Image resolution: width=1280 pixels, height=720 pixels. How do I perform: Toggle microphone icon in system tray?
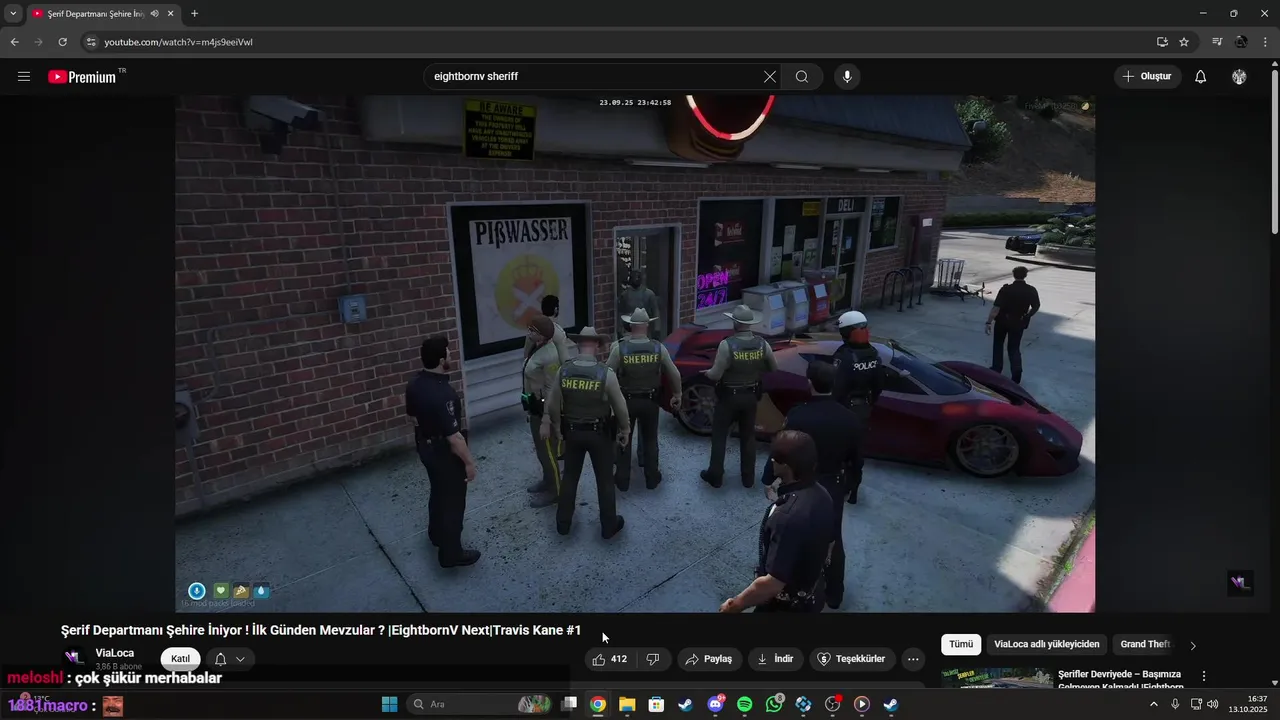pyautogui.click(x=1175, y=704)
